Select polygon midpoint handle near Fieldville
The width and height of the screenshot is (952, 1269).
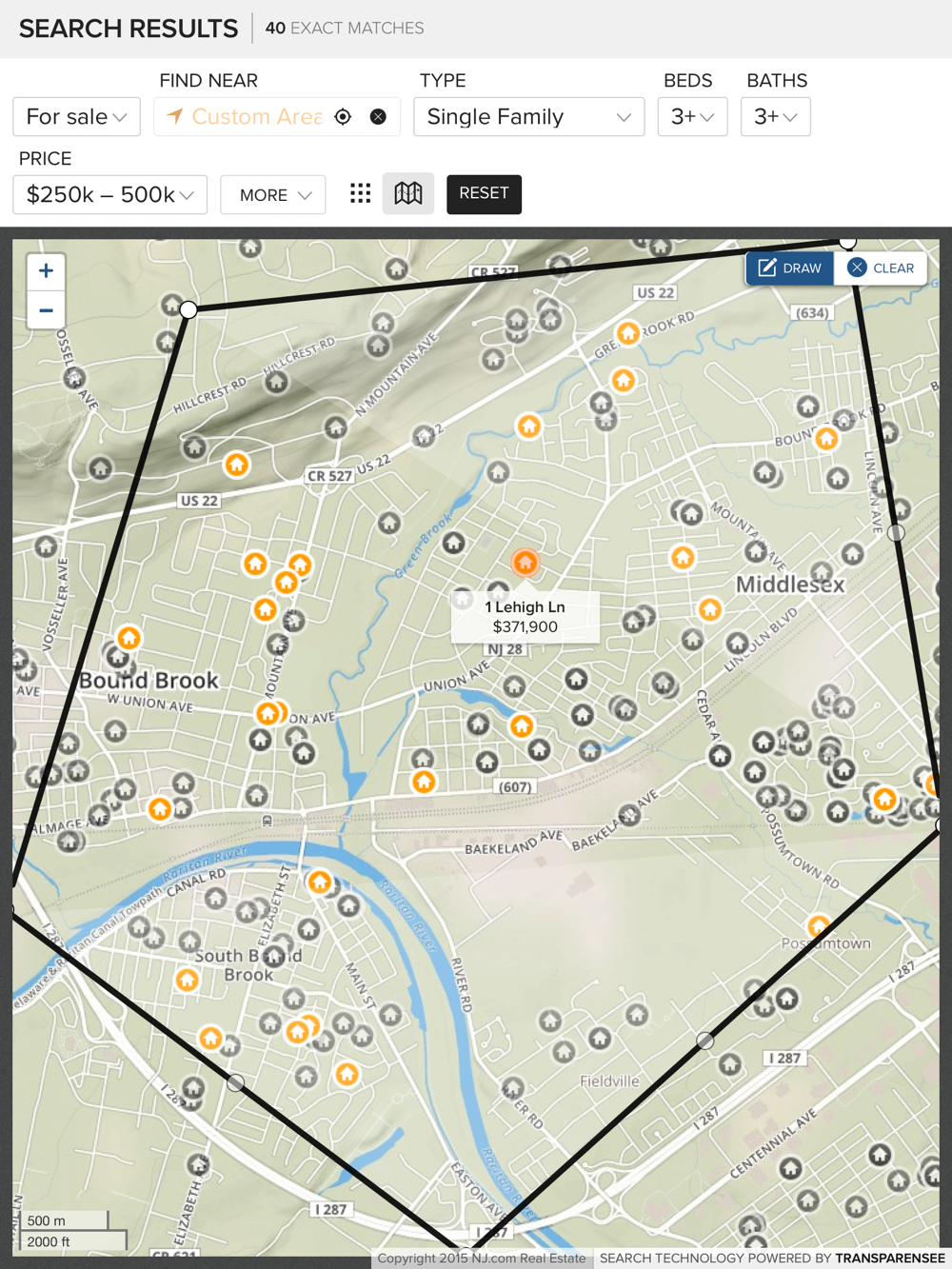click(704, 1041)
